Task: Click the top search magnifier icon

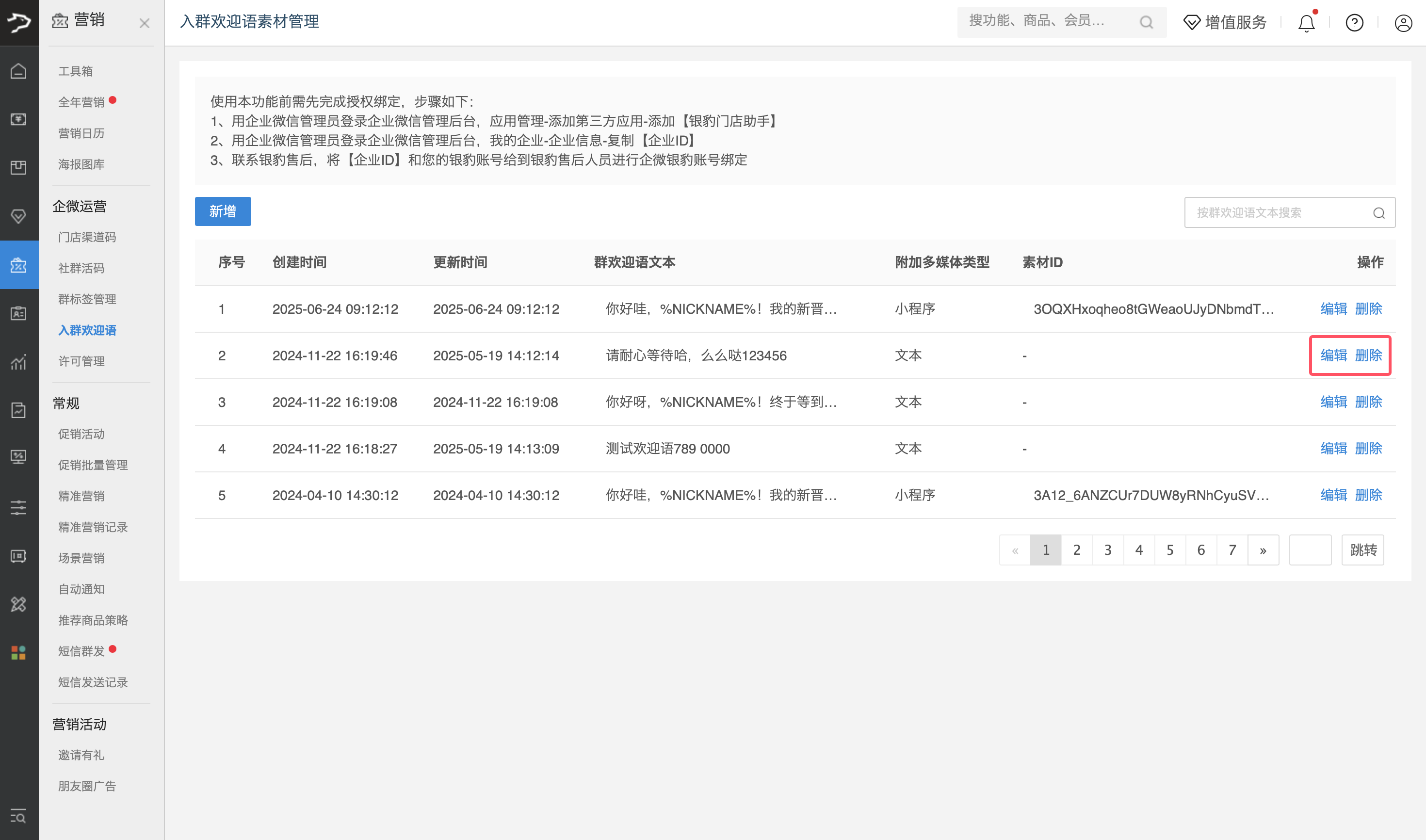Action: point(1146,22)
